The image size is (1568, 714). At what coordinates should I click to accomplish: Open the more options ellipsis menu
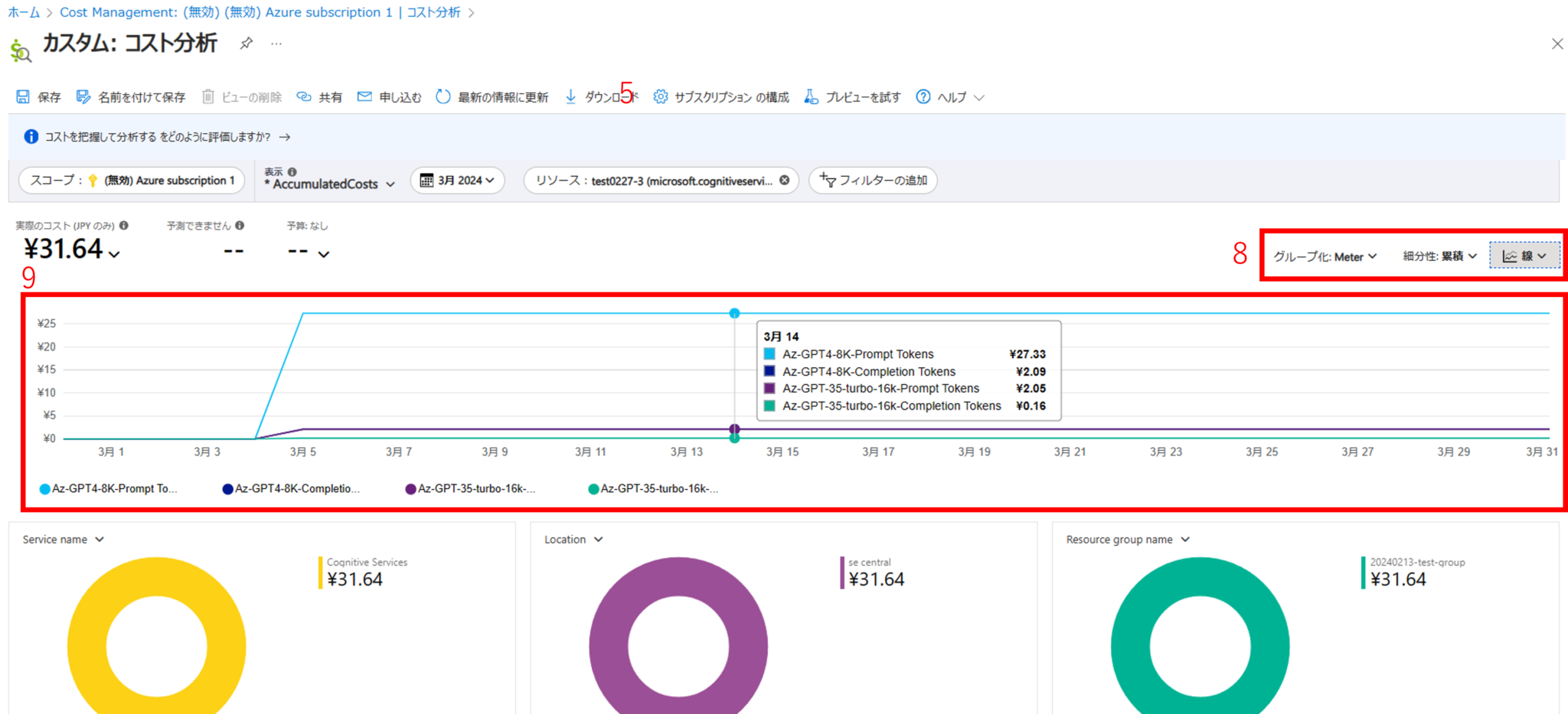[276, 44]
